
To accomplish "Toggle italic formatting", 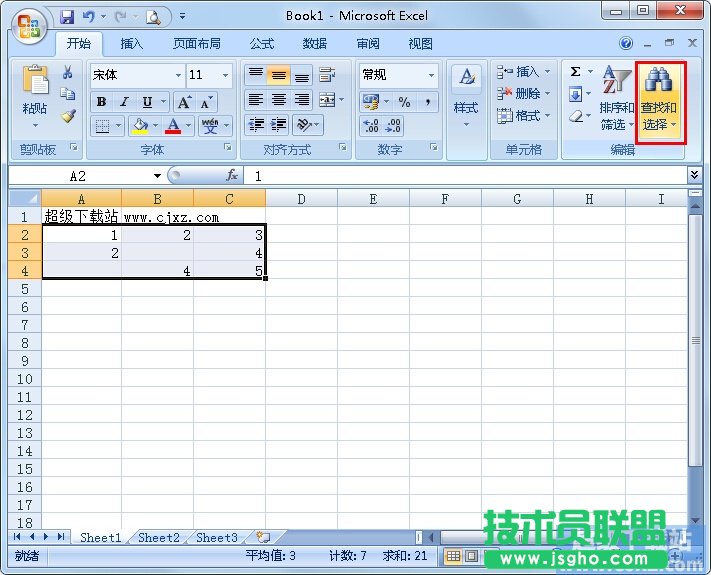I will [124, 102].
